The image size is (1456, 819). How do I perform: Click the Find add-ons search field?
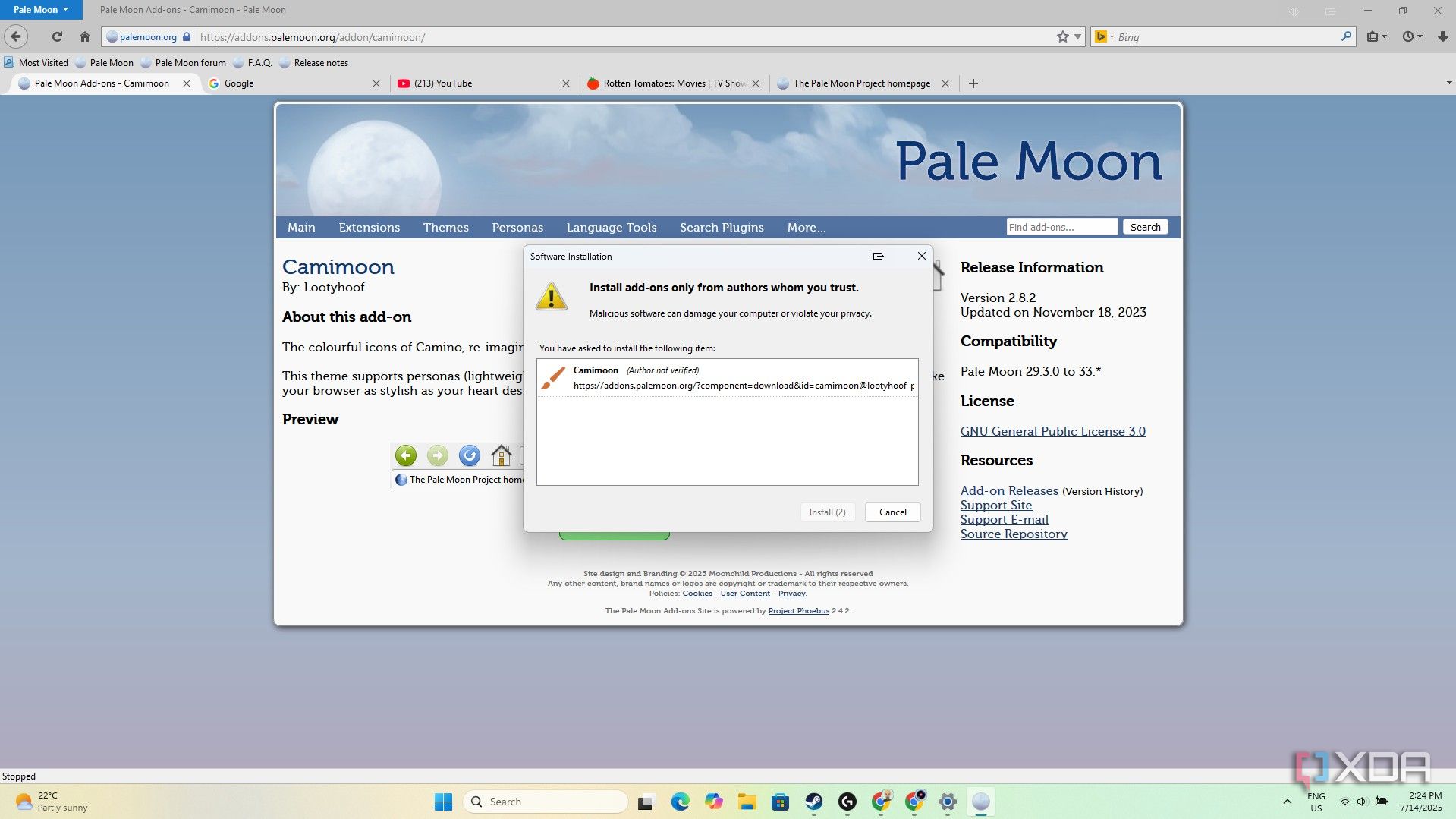[x=1061, y=227]
